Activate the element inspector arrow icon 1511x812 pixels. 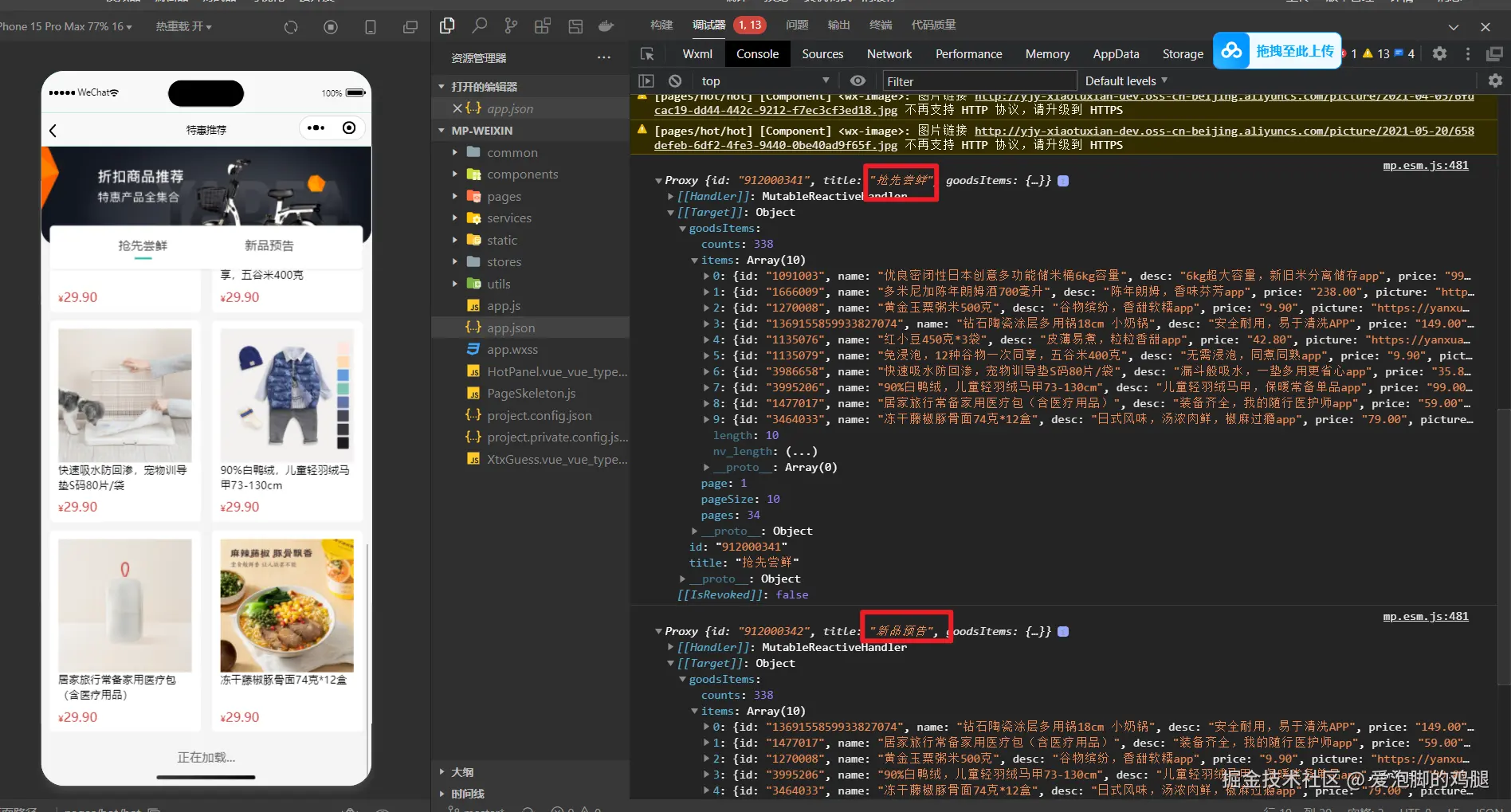tap(647, 54)
